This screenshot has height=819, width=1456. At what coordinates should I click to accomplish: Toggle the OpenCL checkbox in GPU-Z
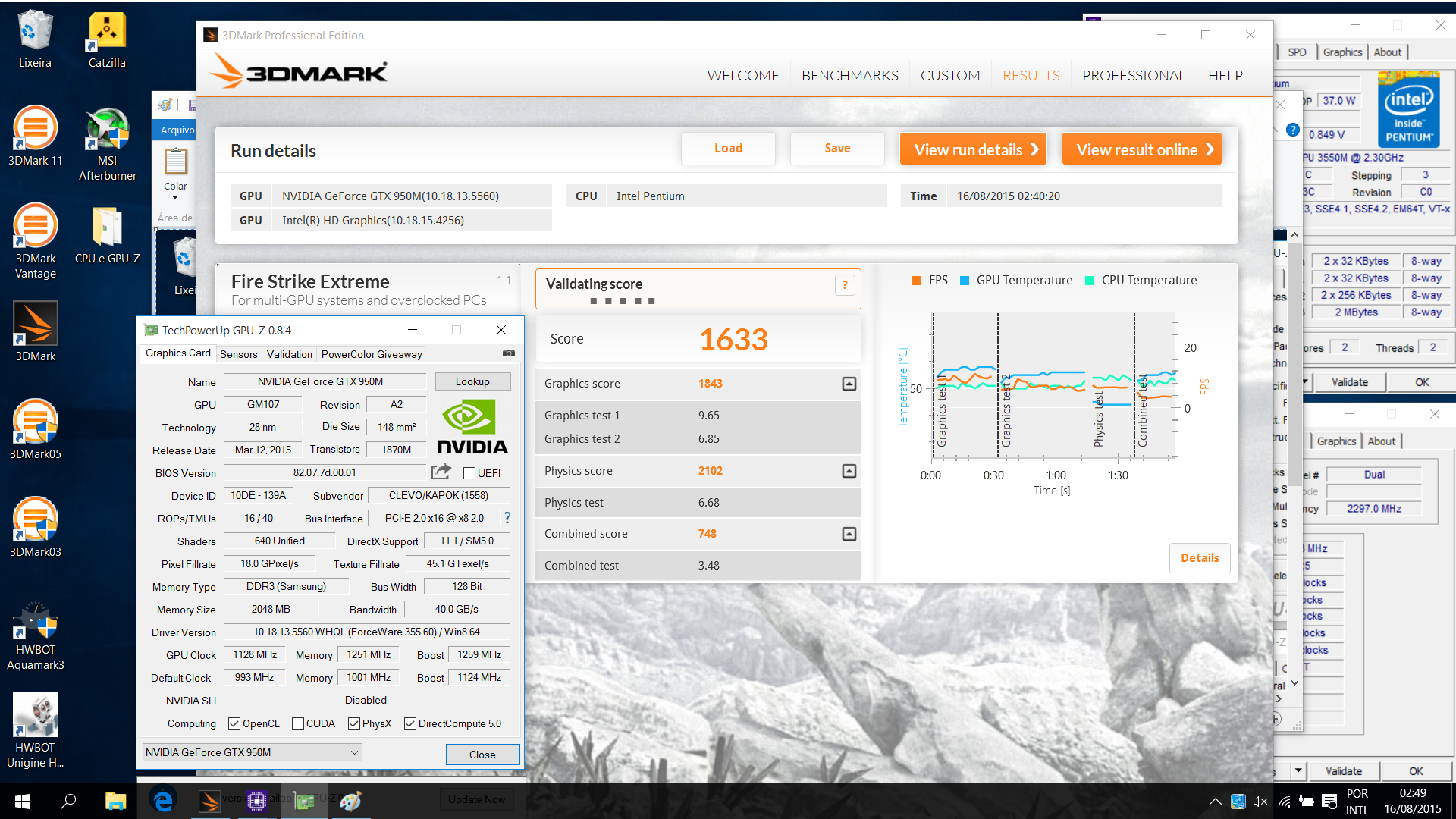pyautogui.click(x=234, y=723)
